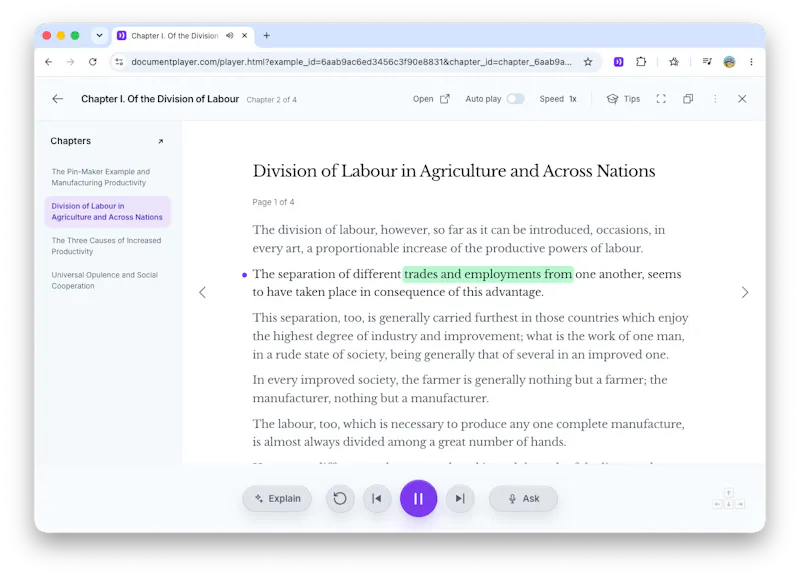Select The Pin-Maker Example and Manufacturing Productivity
This screenshot has width=800, height=578.
107,177
